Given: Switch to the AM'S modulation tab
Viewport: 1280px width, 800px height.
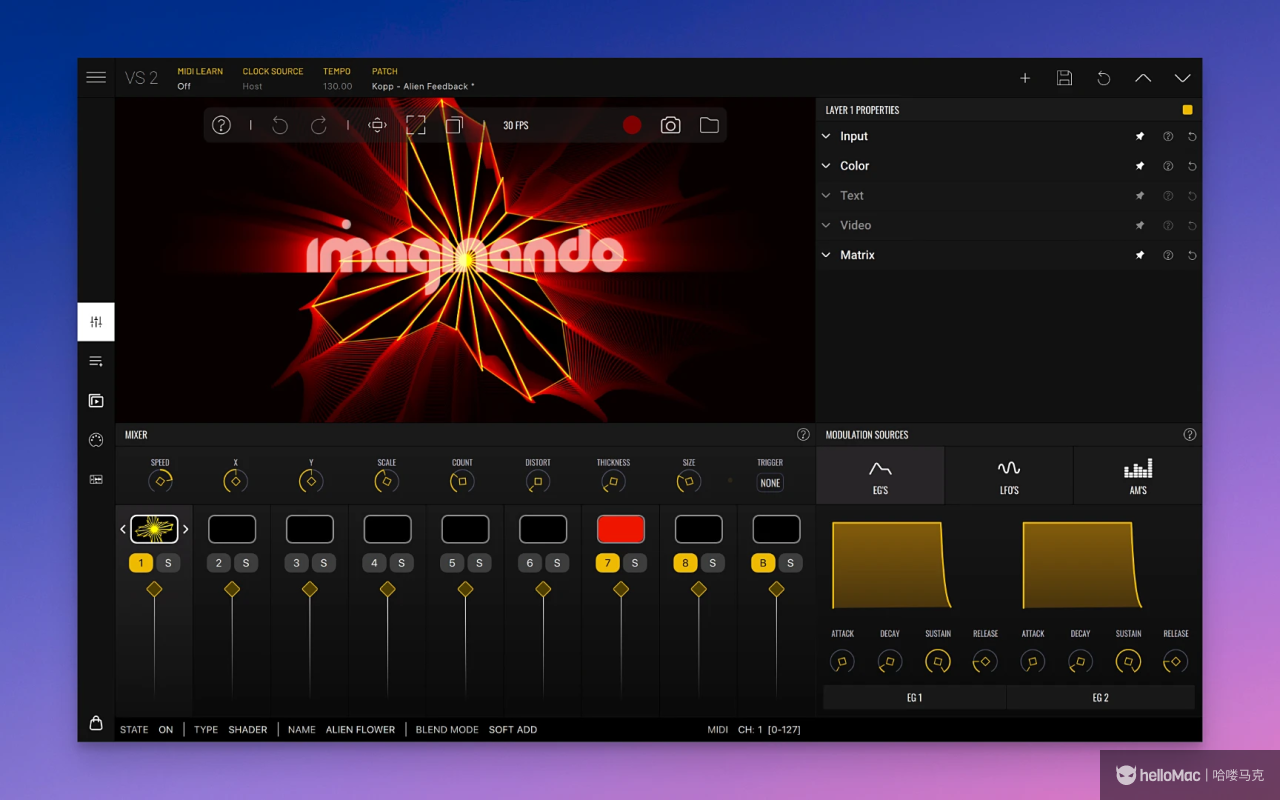Looking at the screenshot, I should (1138, 475).
